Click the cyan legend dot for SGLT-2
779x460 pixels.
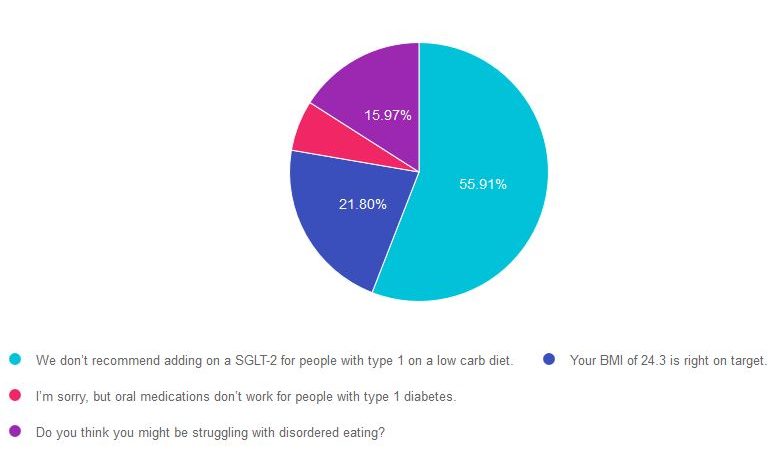coord(15,360)
